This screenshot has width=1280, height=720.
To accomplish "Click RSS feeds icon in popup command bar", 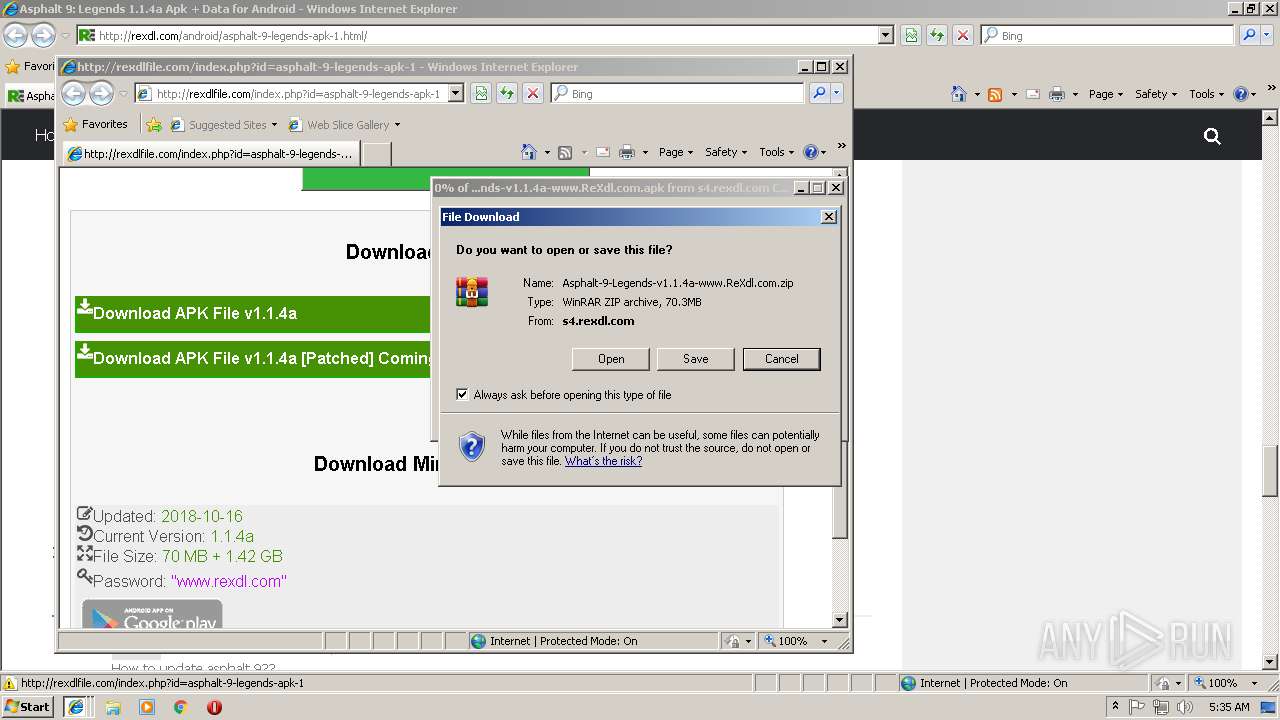I will 565,152.
